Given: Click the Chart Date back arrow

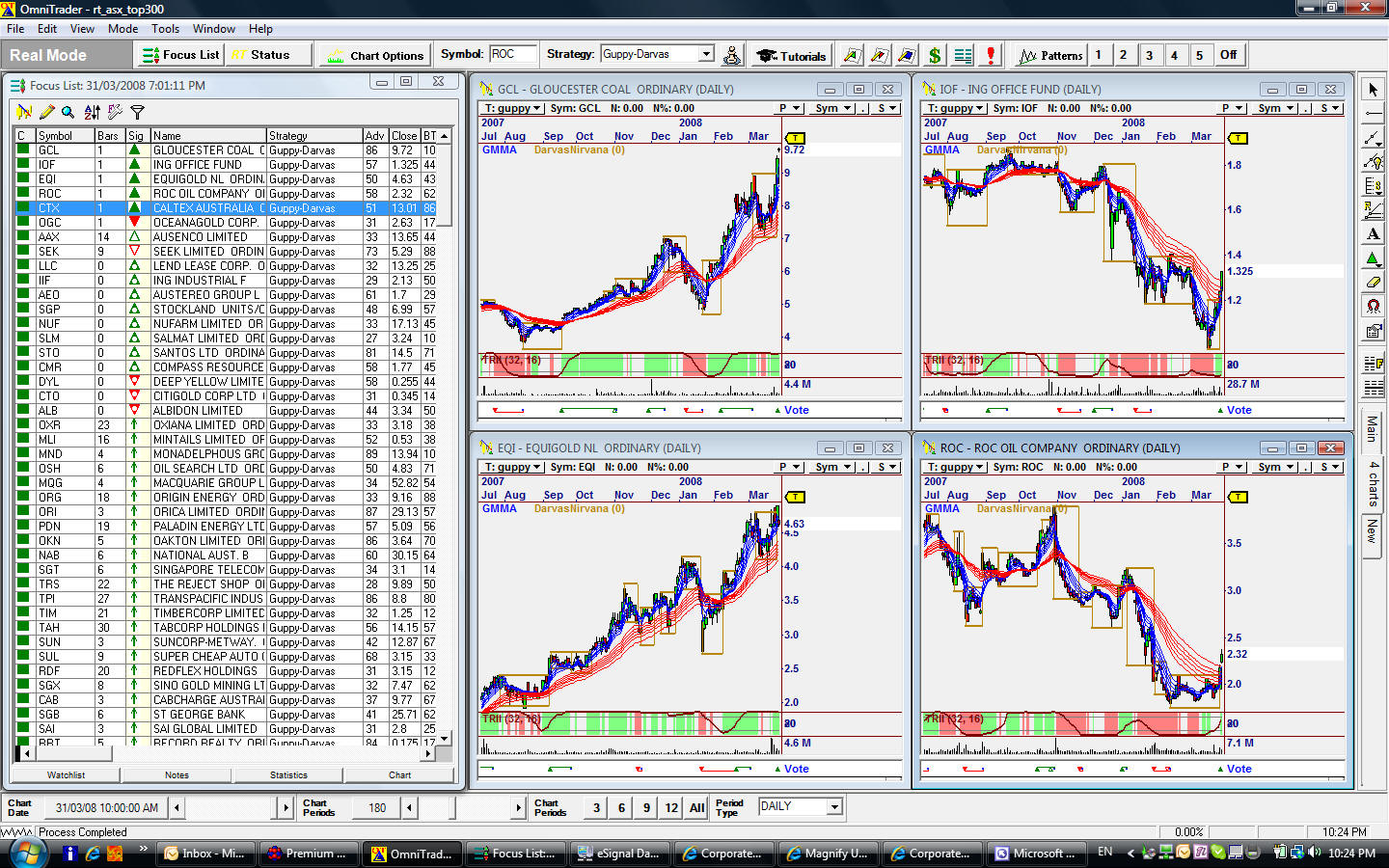Looking at the screenshot, I should point(177,807).
